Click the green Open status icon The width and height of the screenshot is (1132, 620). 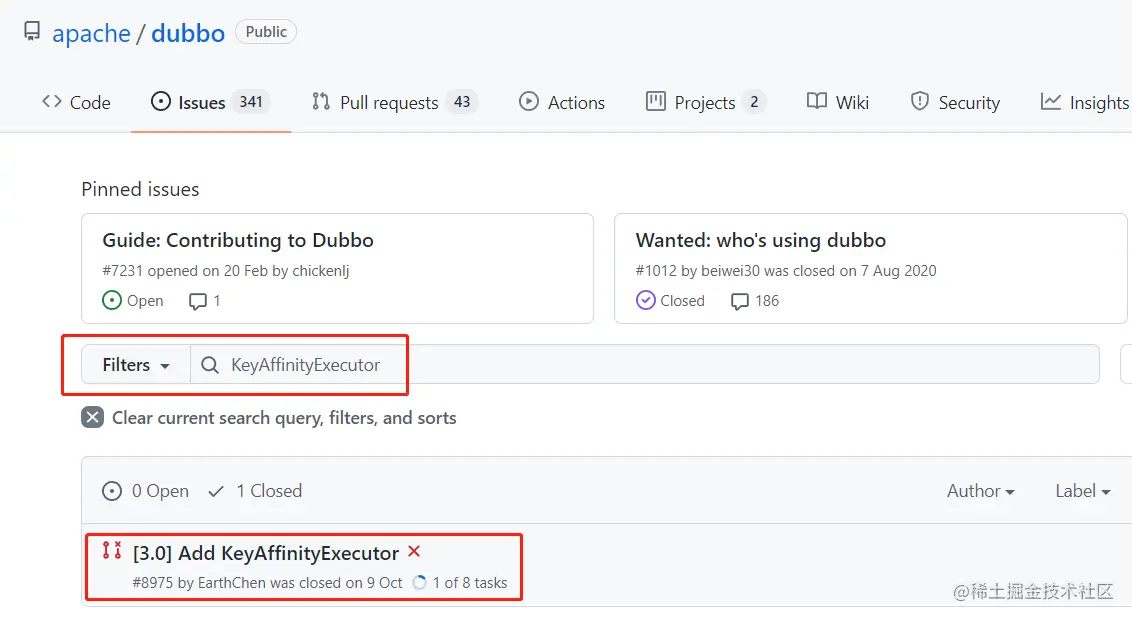112,300
